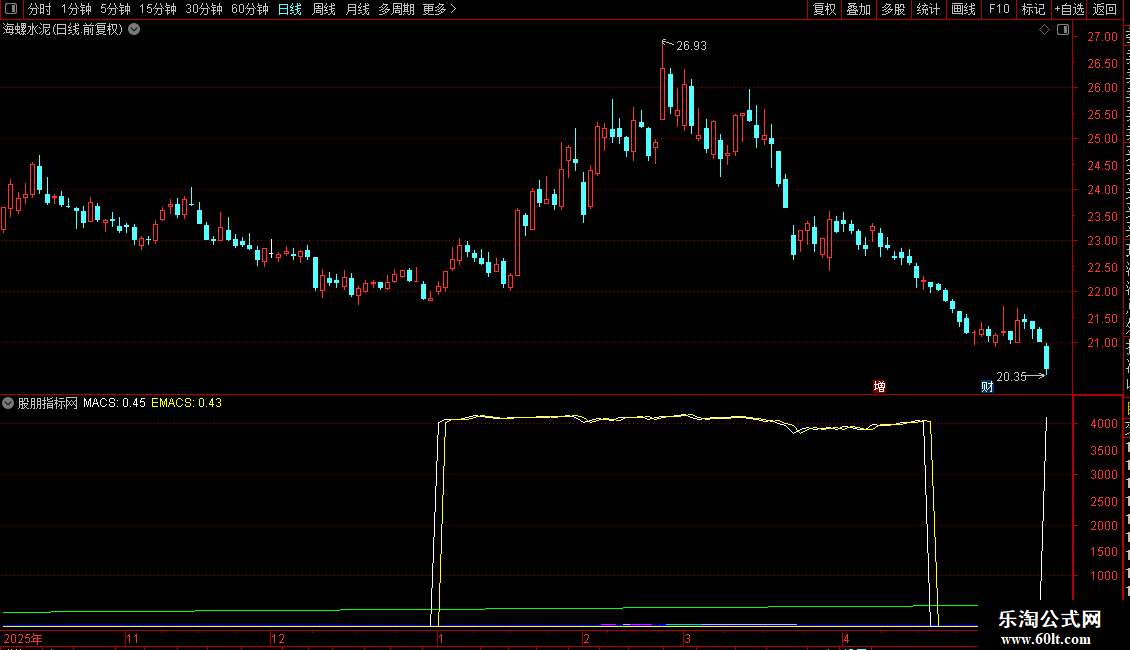Click the blue 财 event marker
The height and width of the screenshot is (650, 1130).
(987, 386)
